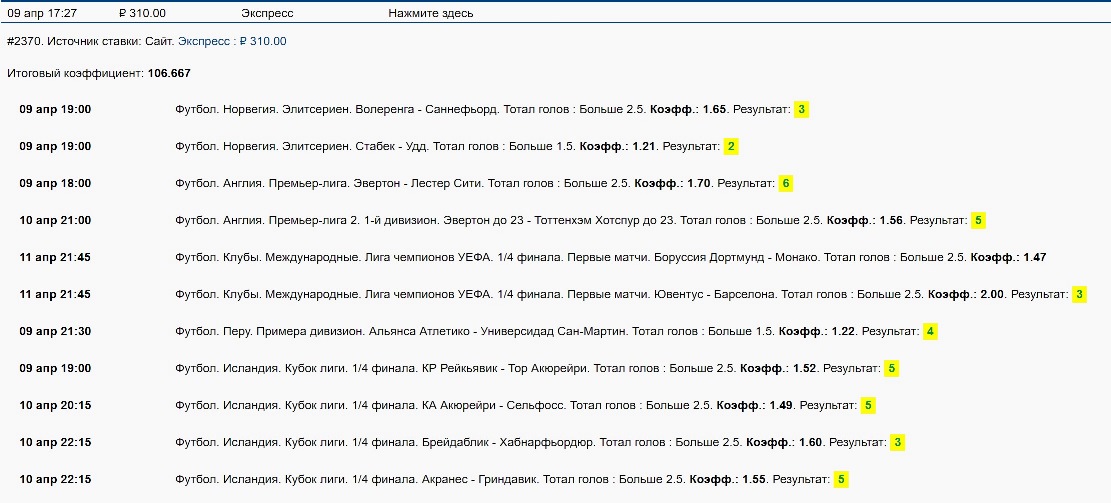The height and width of the screenshot is (503, 1111).
Task: Click result 5 of Эвертон до 23 match
Action: (x=978, y=220)
